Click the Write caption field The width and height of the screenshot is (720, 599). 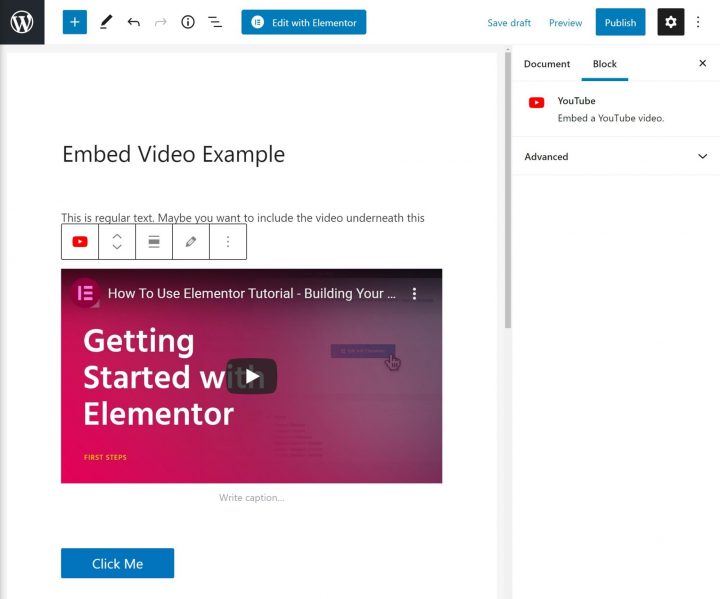coord(252,497)
